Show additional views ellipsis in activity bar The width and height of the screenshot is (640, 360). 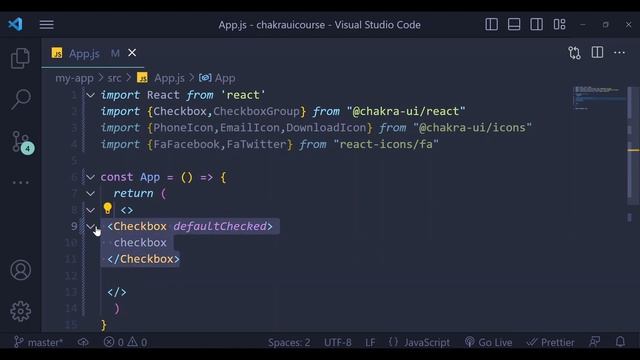point(20,182)
